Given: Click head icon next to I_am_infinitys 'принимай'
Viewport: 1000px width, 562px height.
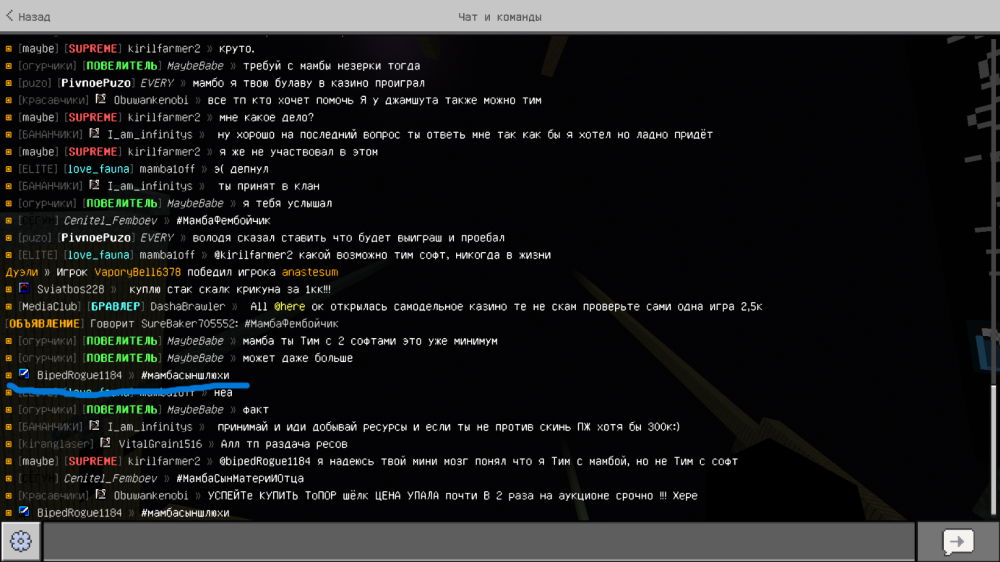Looking at the screenshot, I should pos(94,426).
